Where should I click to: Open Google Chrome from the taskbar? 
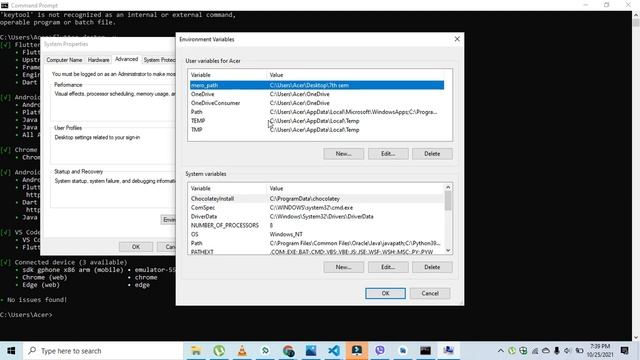click(x=288, y=351)
